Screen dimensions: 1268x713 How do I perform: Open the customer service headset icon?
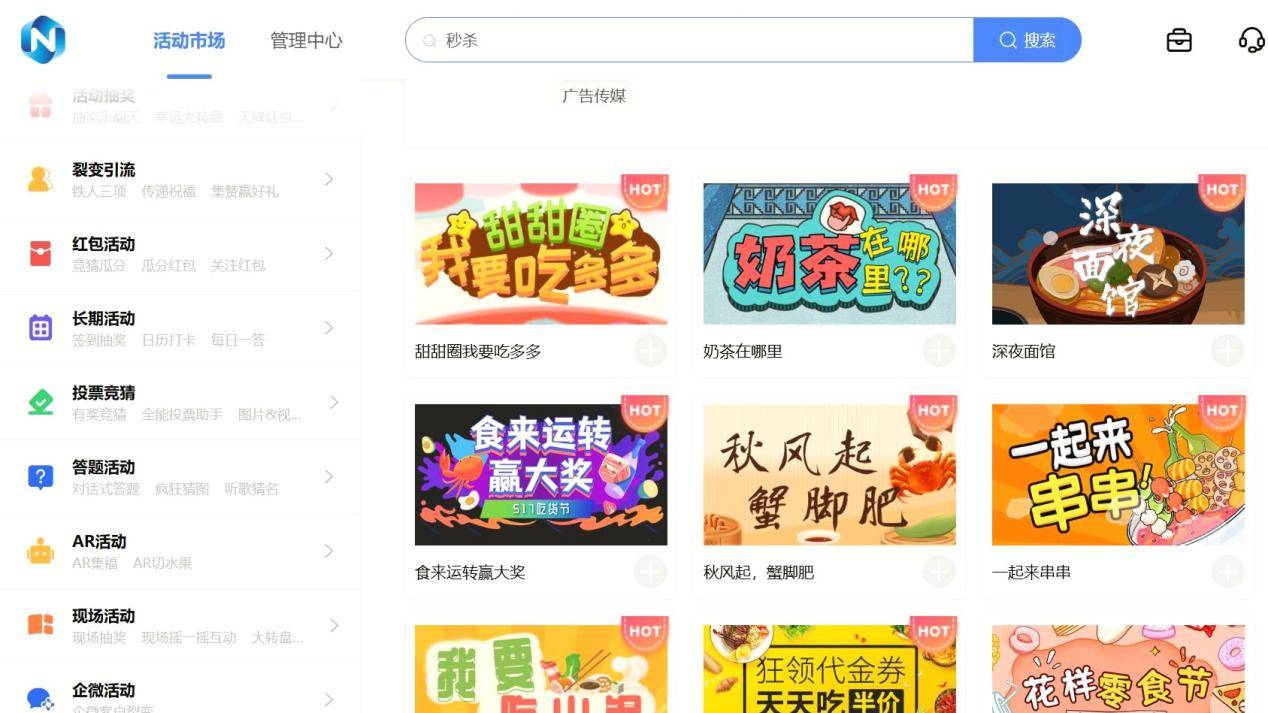[x=1251, y=40]
